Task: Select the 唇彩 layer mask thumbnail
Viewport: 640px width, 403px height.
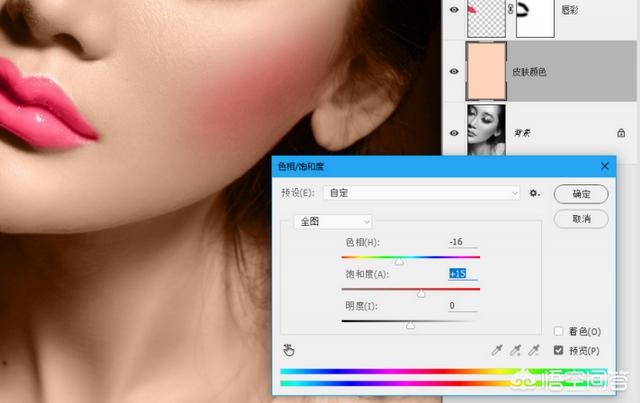Action: pos(535,17)
